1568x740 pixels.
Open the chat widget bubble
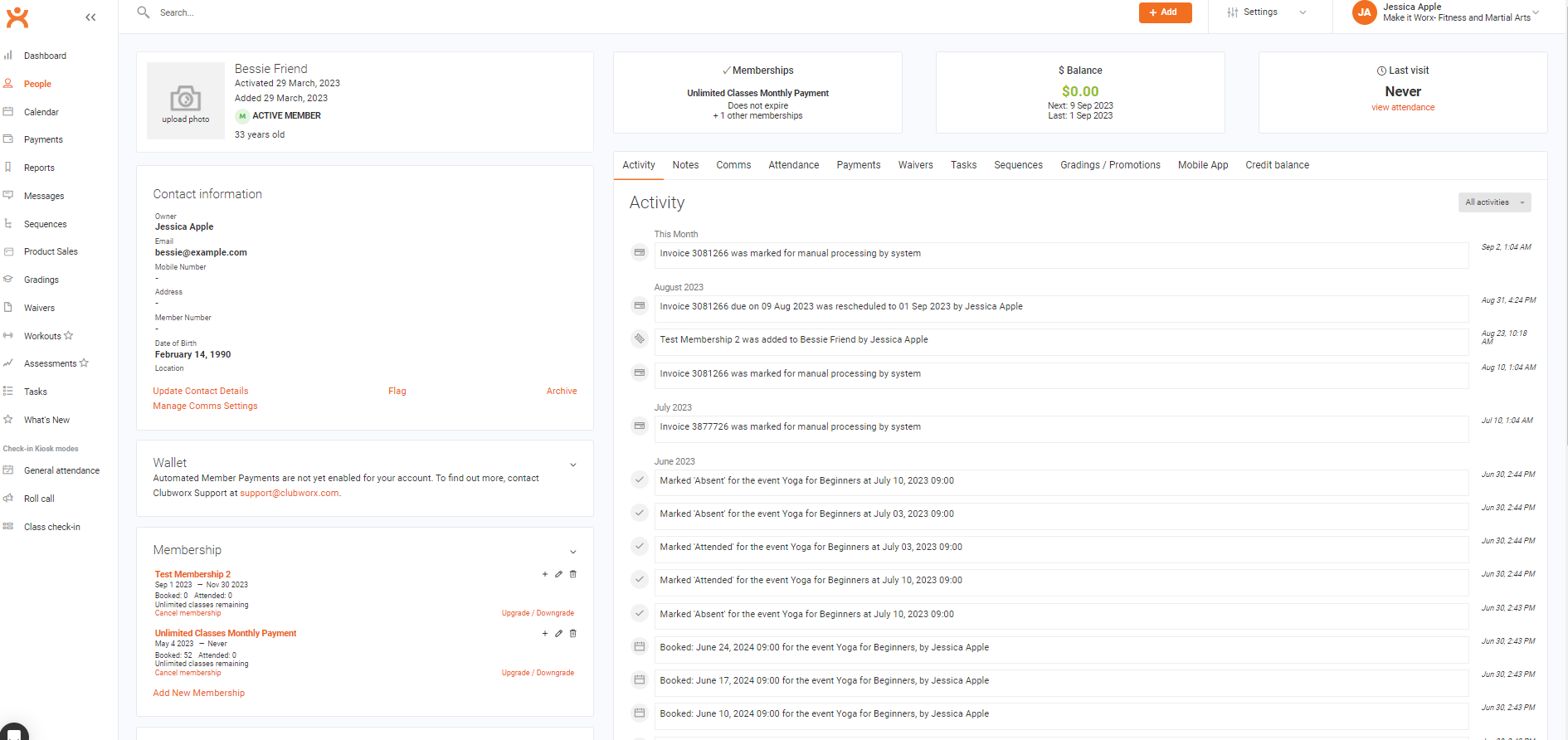tap(13, 733)
